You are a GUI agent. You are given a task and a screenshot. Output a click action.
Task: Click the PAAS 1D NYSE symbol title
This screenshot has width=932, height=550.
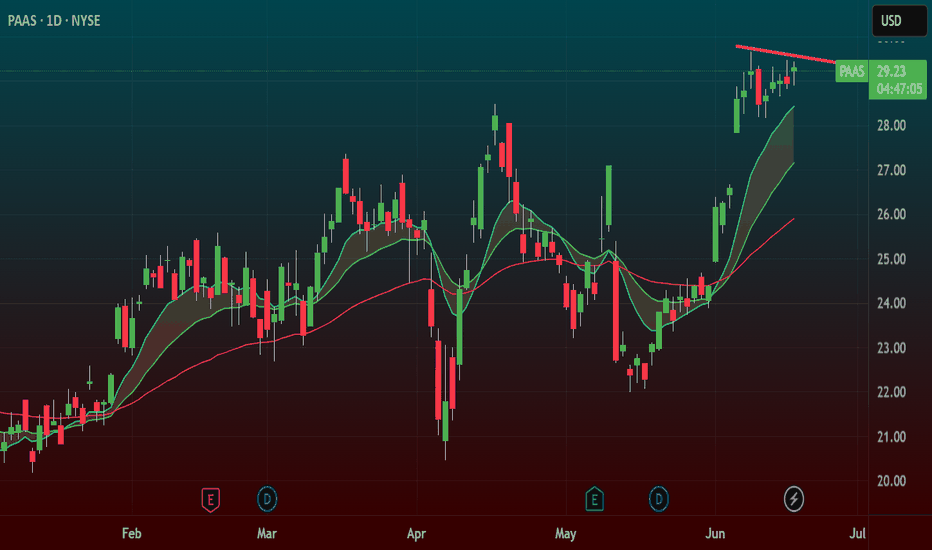click(x=54, y=21)
